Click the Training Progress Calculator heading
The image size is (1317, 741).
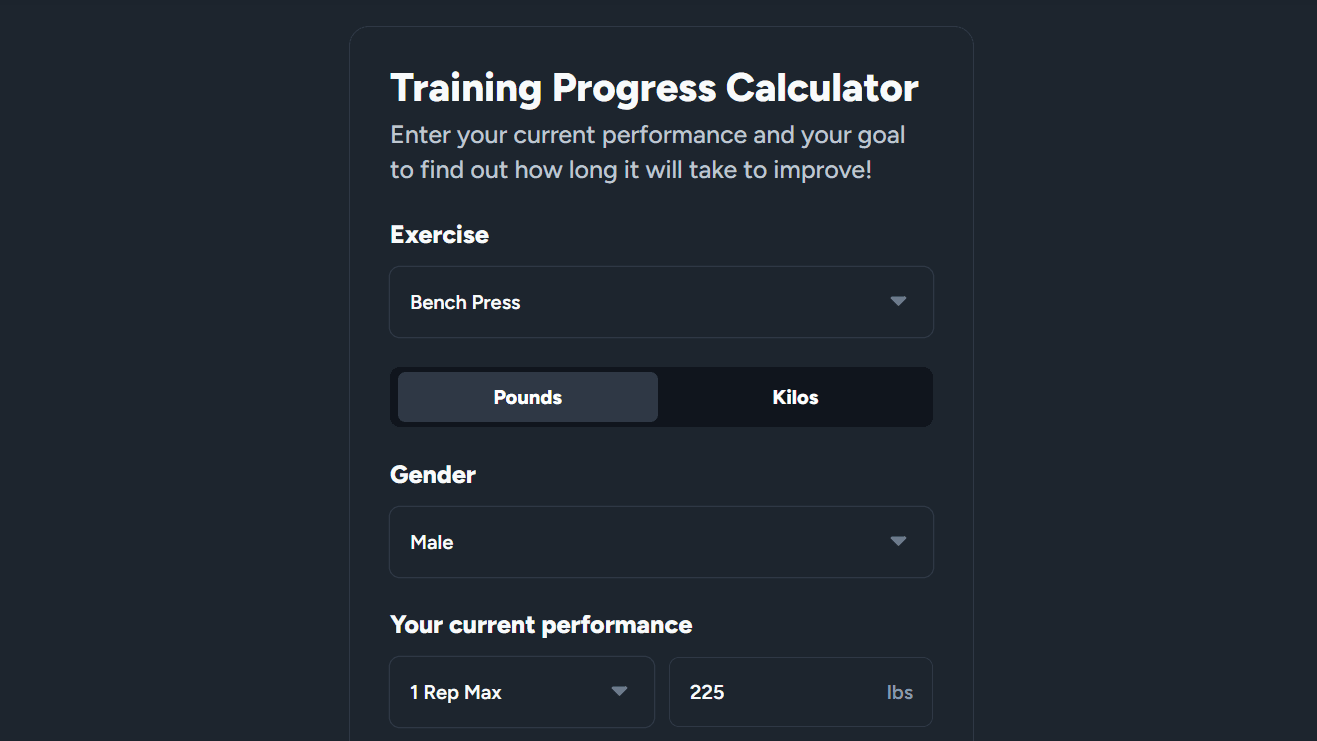[654, 87]
